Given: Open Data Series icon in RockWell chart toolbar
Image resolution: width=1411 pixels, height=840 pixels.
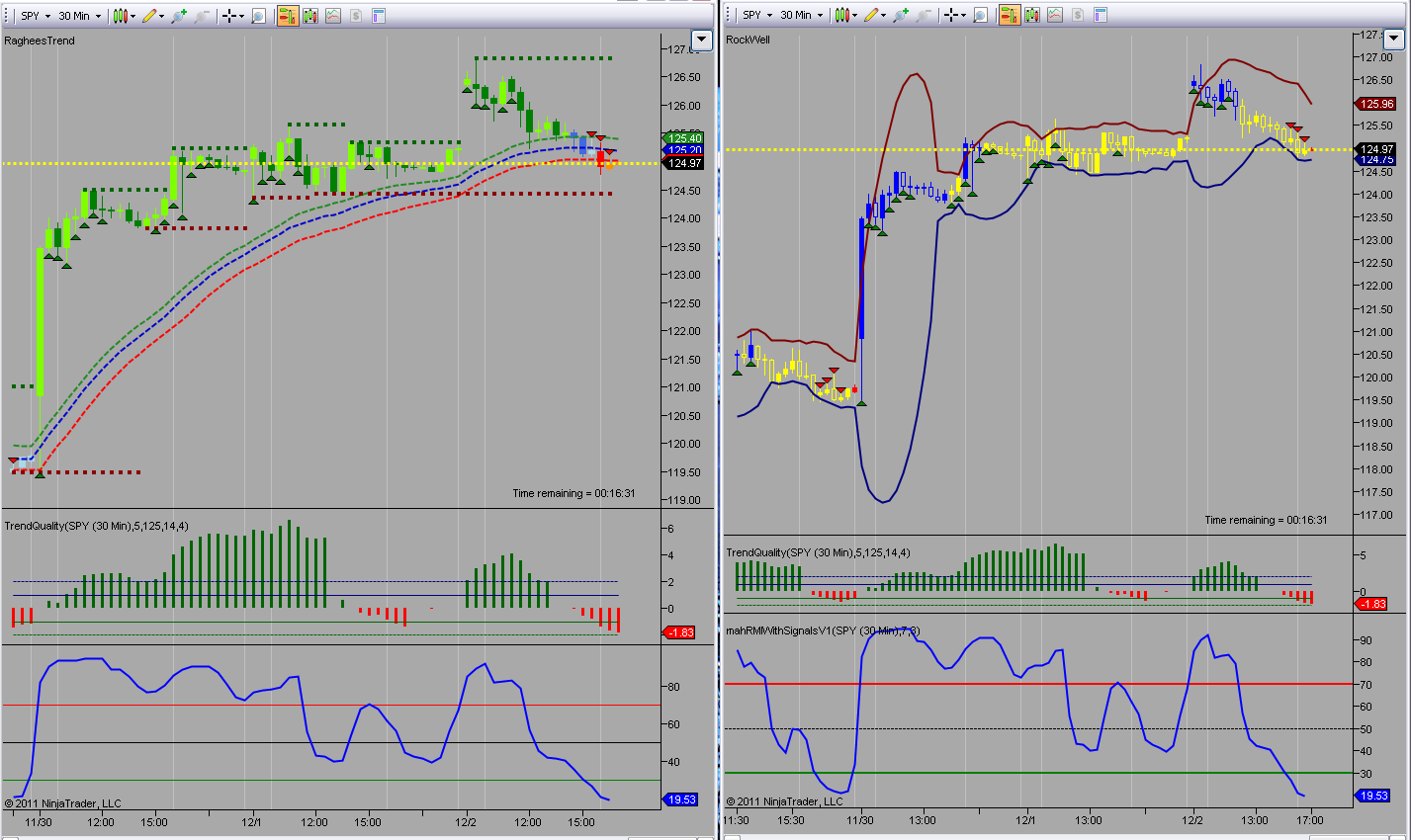Looking at the screenshot, I should (x=1032, y=15).
